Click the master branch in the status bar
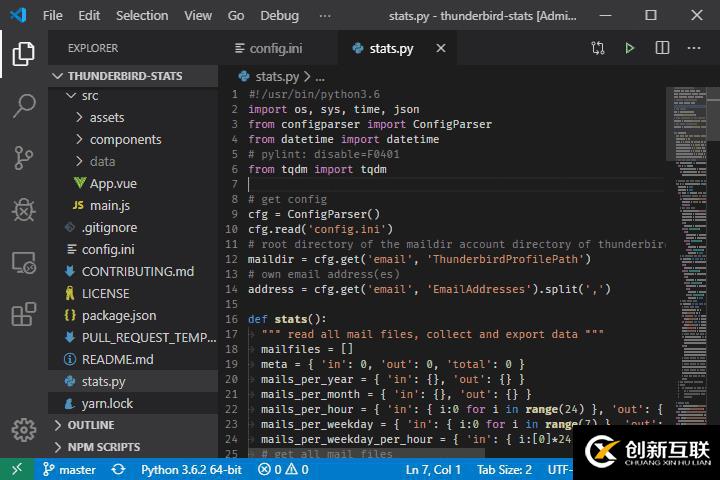 tap(69, 469)
